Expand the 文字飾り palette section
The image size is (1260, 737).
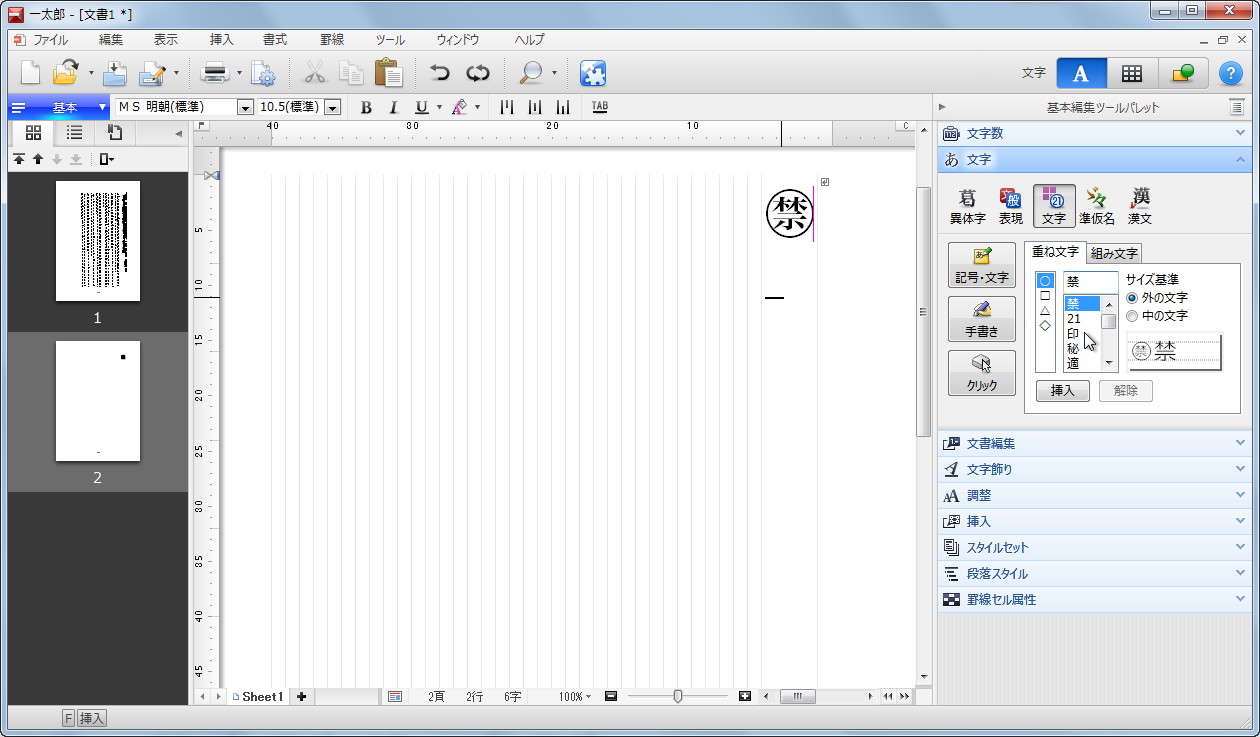click(1094, 469)
